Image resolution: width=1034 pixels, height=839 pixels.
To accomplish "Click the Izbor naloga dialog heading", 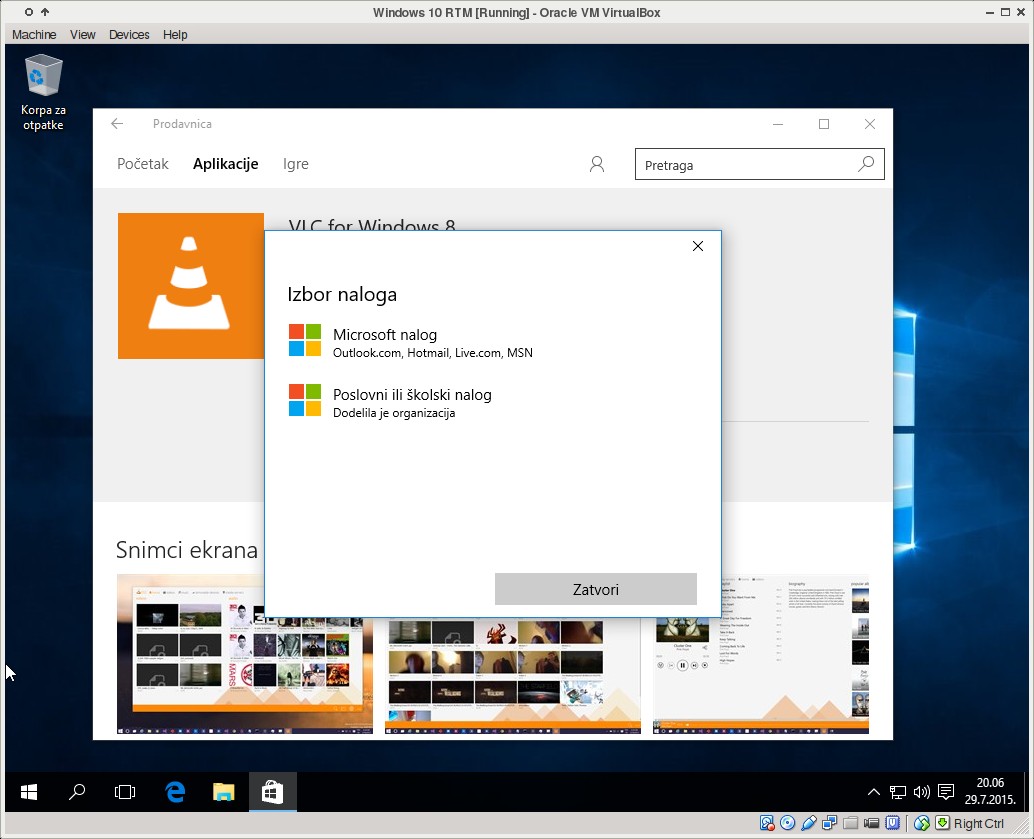I will pos(342,294).
